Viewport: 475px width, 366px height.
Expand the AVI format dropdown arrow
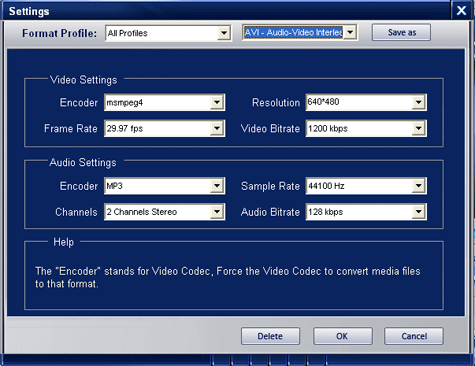pos(350,32)
